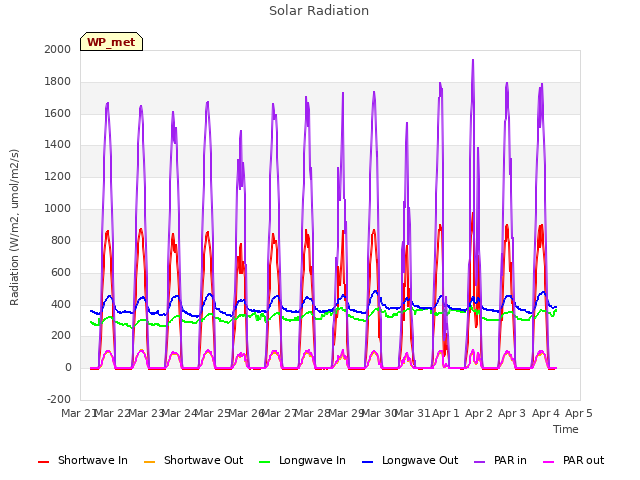The image size is (640, 480).
Task: Click the WP_met label box
Action: click(x=111, y=42)
